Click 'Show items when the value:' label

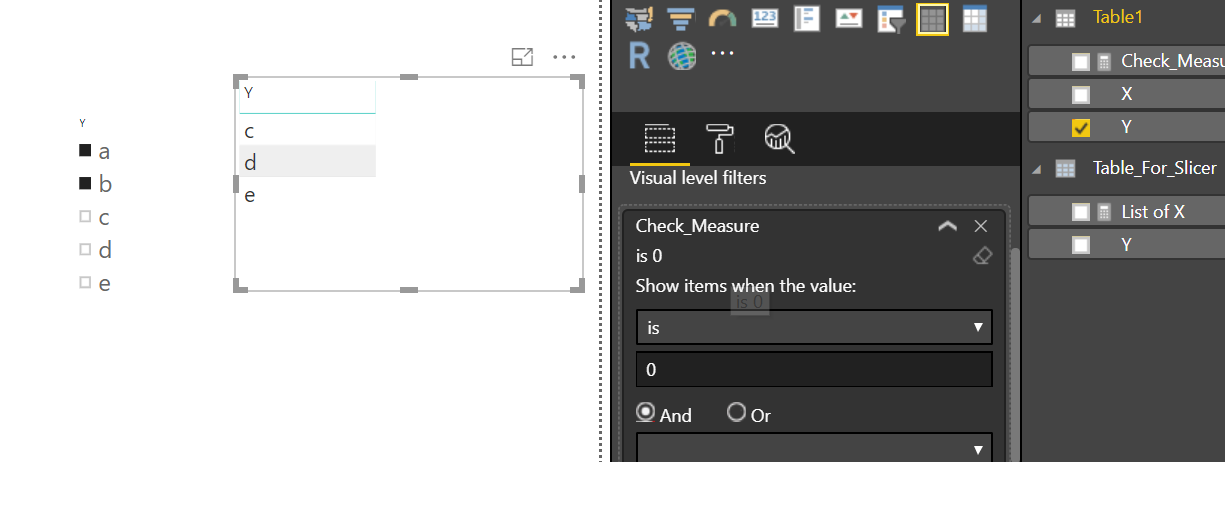[746, 286]
